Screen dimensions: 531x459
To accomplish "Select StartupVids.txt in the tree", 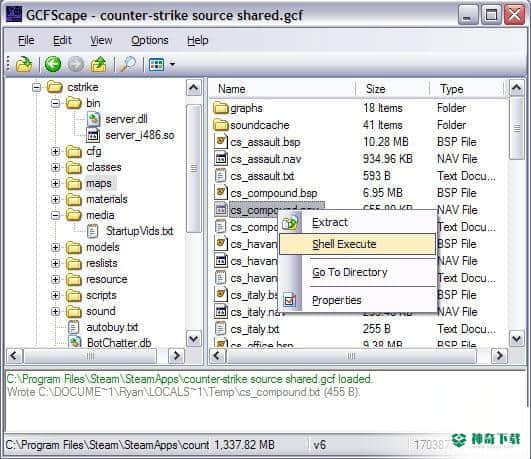I will coord(139,231).
